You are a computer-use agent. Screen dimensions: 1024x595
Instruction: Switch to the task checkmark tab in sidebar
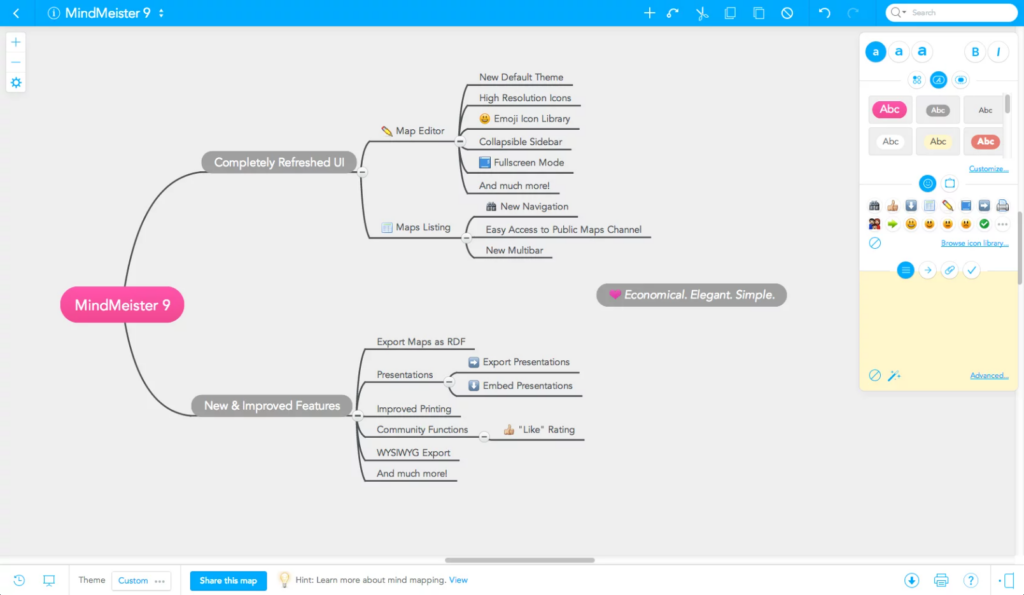tap(972, 270)
